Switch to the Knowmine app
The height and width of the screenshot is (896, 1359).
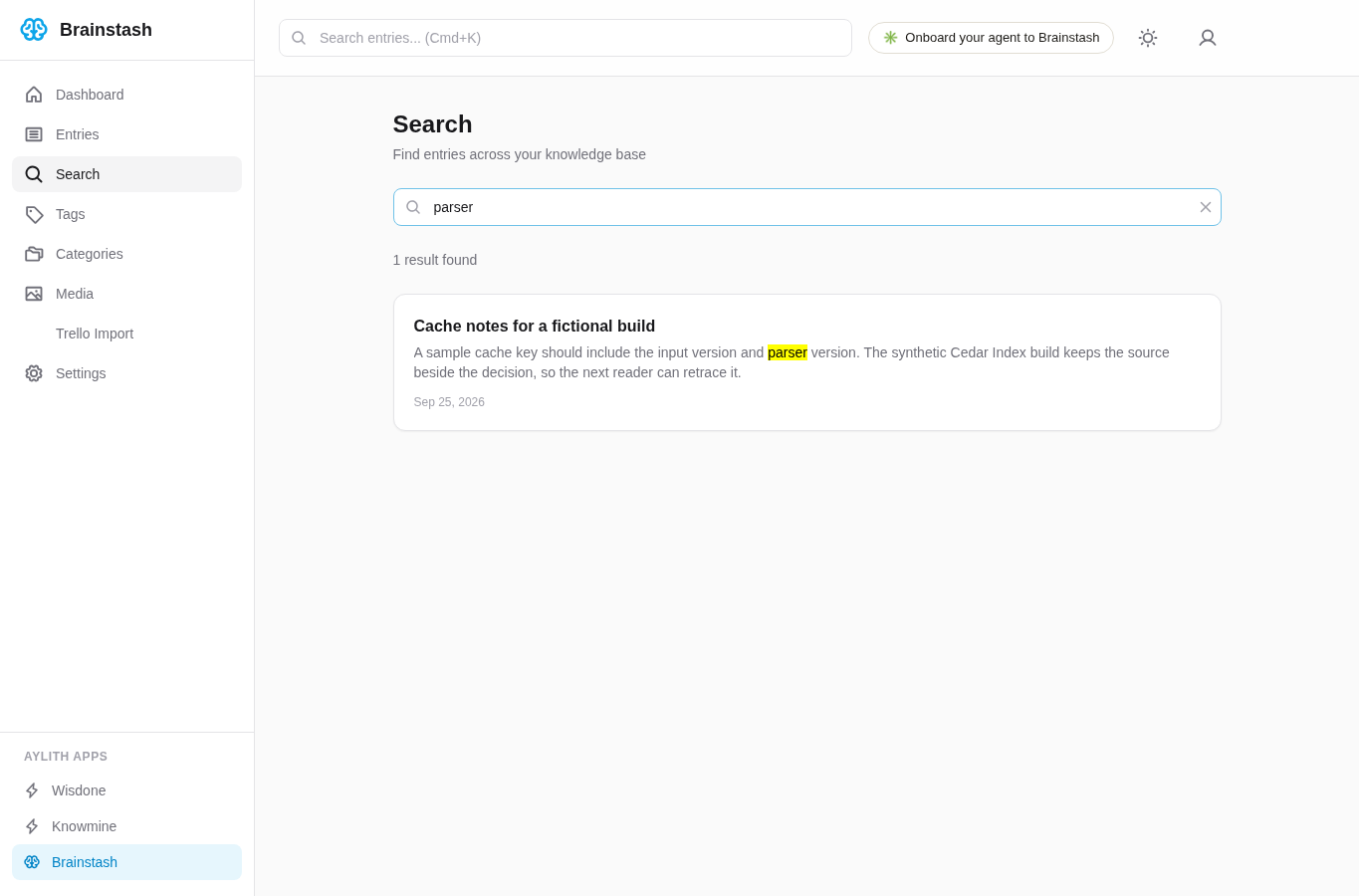coord(126,826)
